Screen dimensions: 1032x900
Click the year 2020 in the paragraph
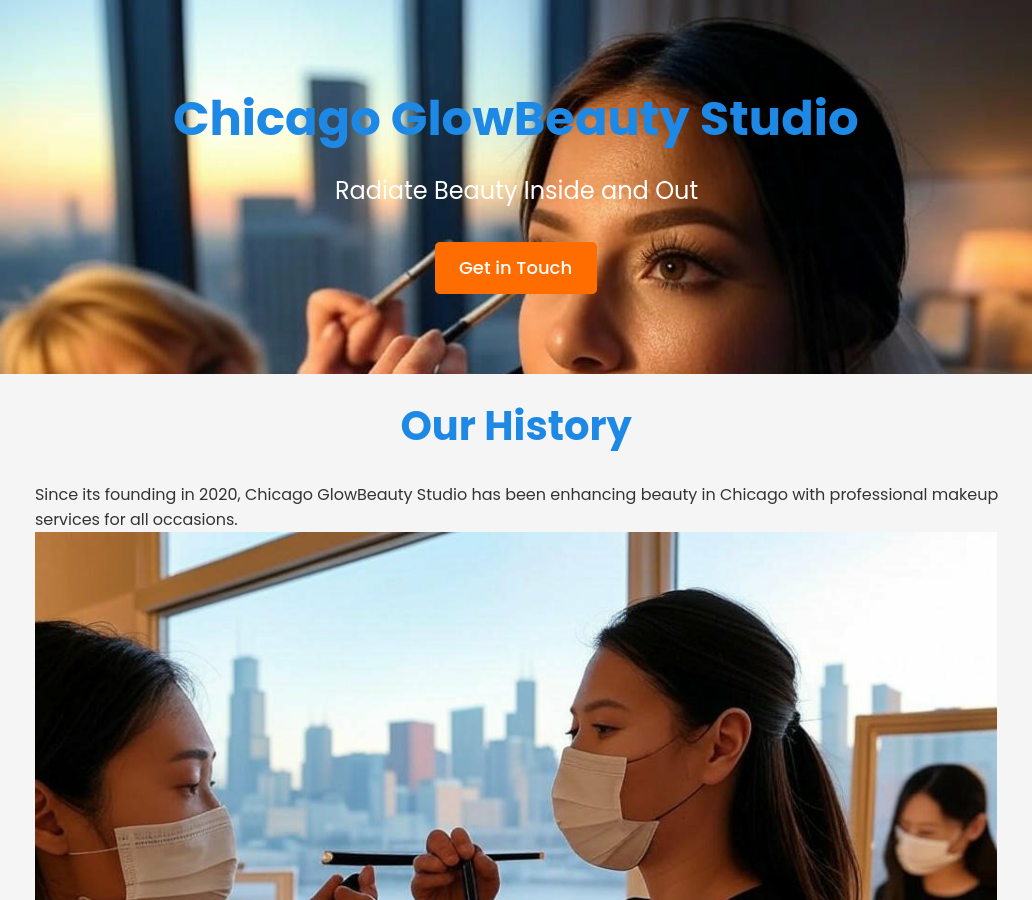point(219,494)
